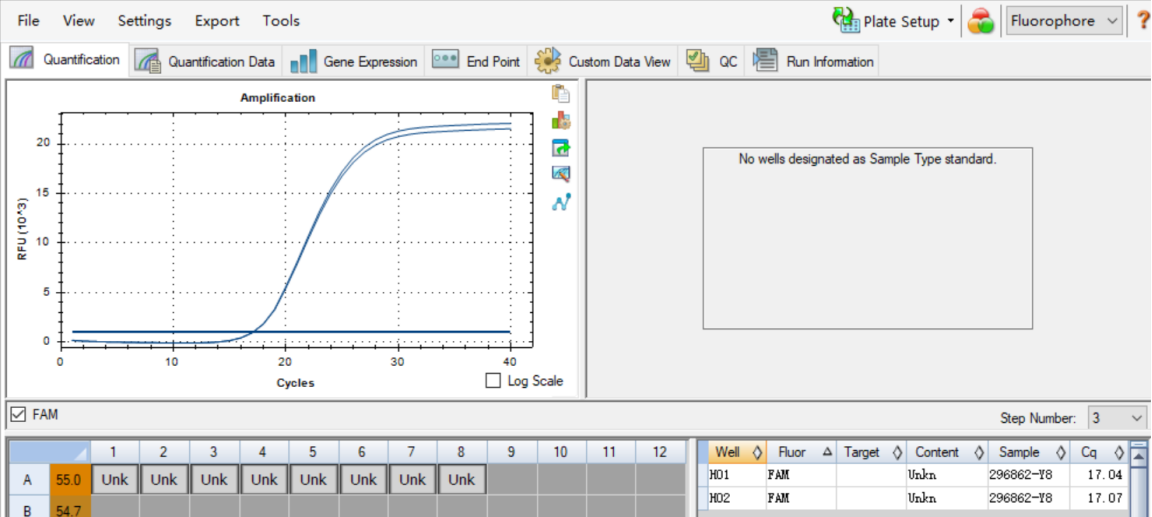1152x517 pixels.
Task: Click sample 296862-Y8 in H01 row
Action: click(x=1020, y=475)
